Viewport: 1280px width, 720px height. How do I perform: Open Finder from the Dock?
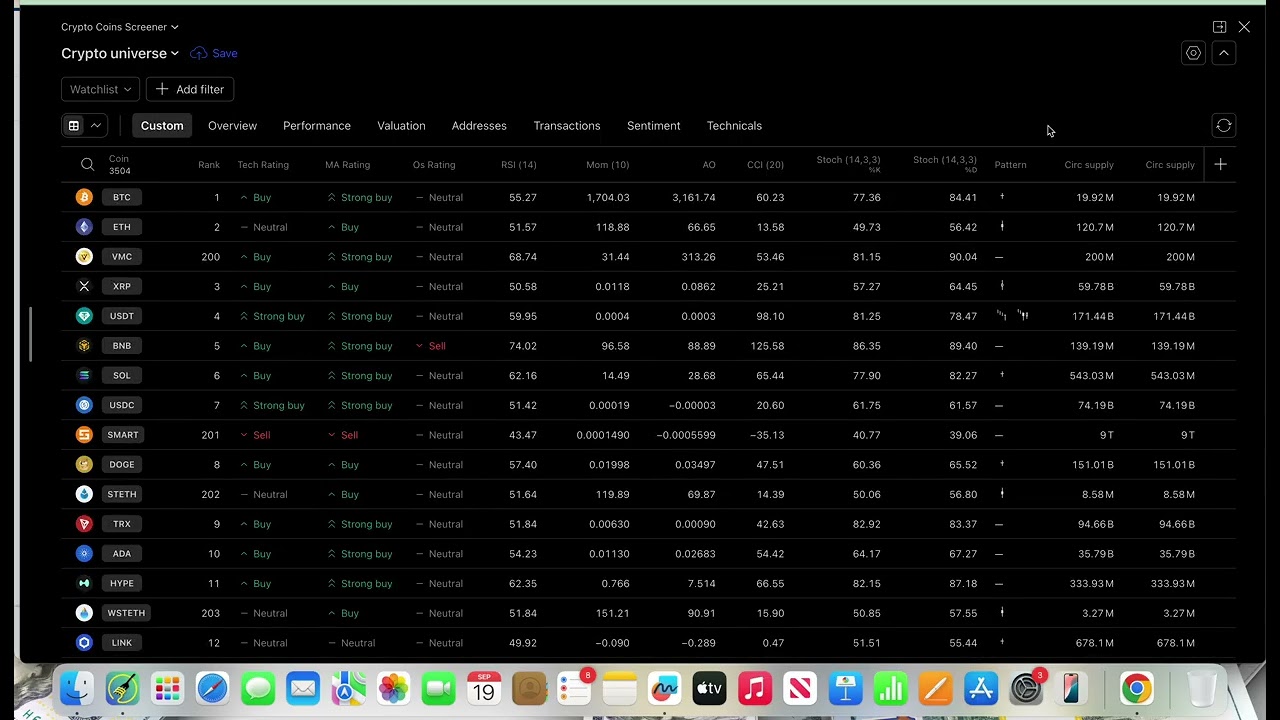coord(77,689)
